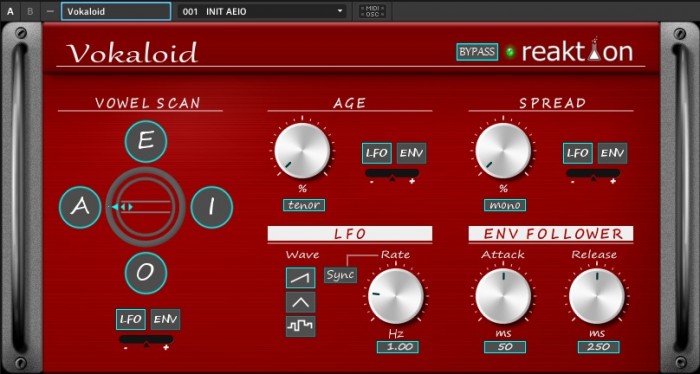Click the tenor value field
Image resolution: width=700 pixels, height=374 pixels.
[304, 205]
